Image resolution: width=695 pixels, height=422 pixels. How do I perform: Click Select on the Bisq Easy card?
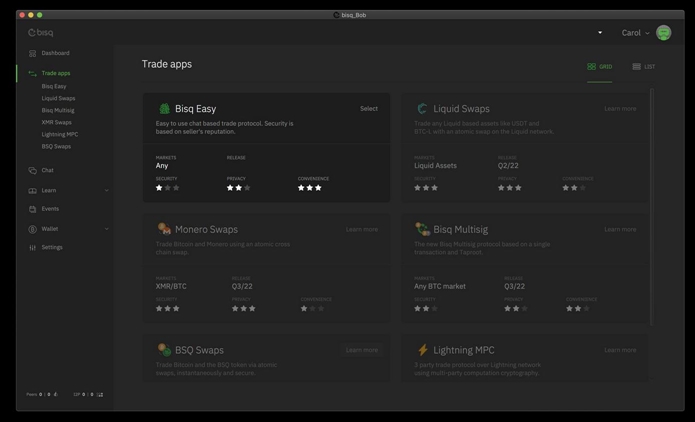[x=369, y=109]
